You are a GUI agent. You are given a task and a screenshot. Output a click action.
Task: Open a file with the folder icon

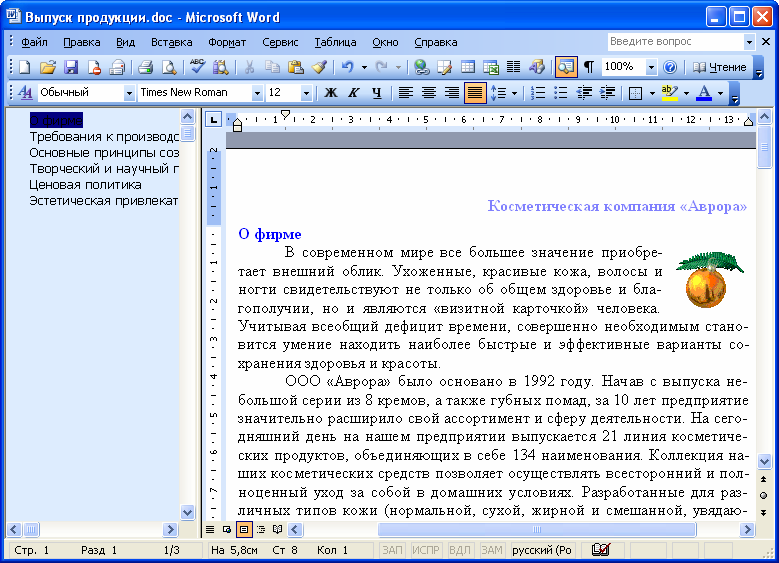pos(48,67)
